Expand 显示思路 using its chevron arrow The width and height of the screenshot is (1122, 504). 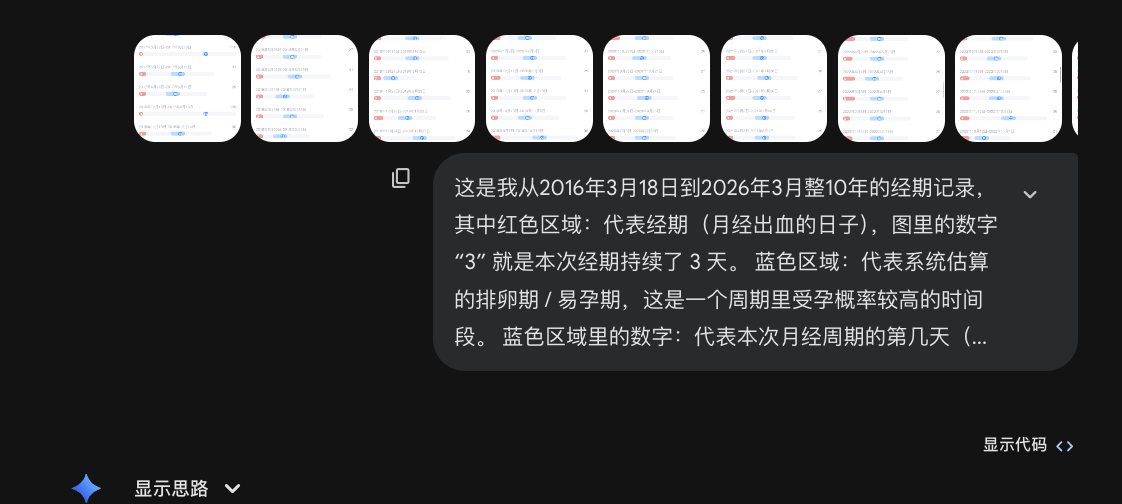[233, 488]
